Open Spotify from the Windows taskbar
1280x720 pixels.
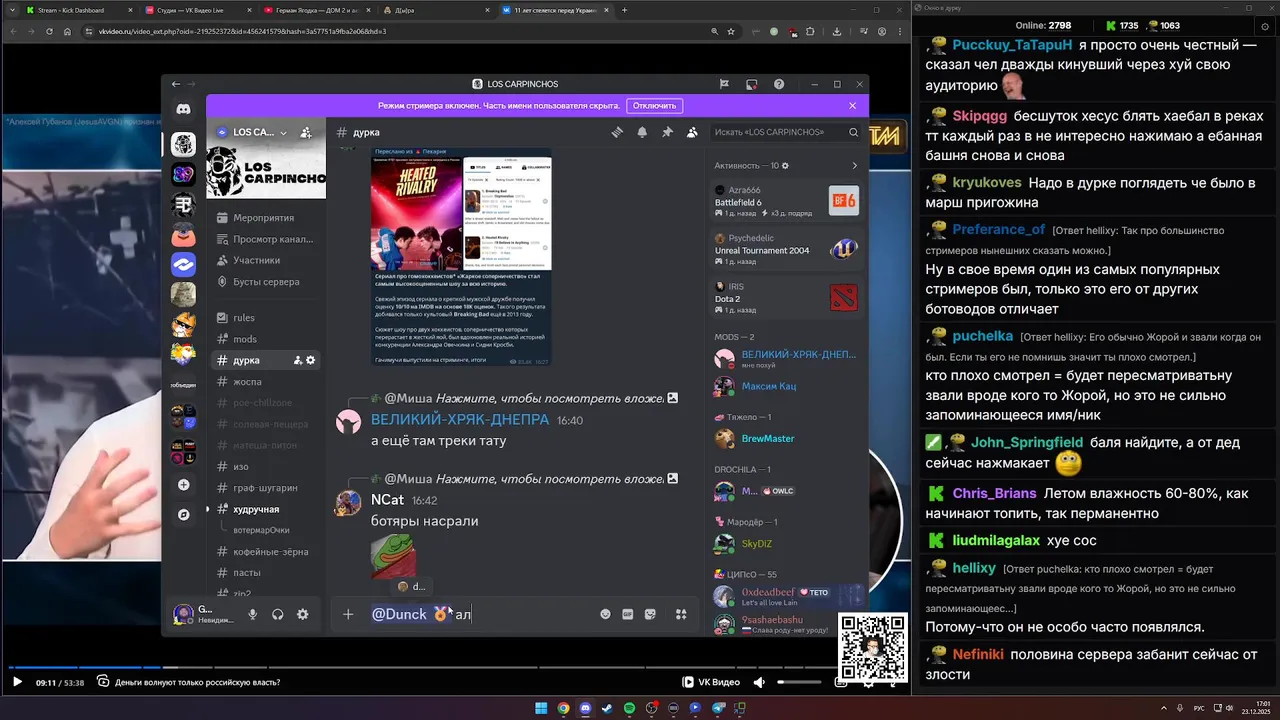tap(629, 708)
